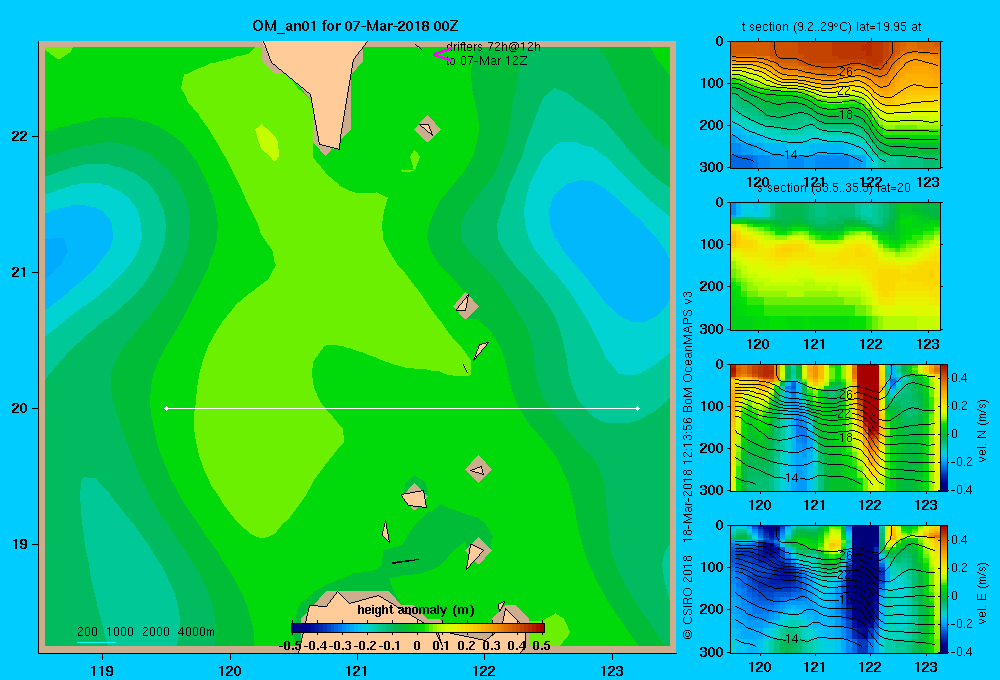Screen dimensions: 1000x680
Task: Click the '14' isotherm label in temperature section
Action: click(x=791, y=154)
